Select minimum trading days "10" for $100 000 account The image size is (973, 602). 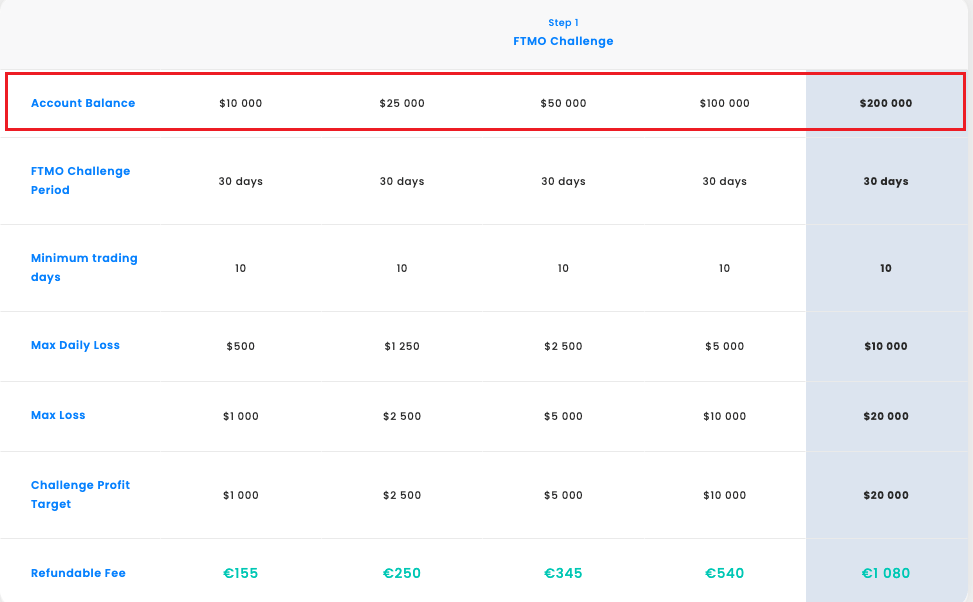click(725, 268)
